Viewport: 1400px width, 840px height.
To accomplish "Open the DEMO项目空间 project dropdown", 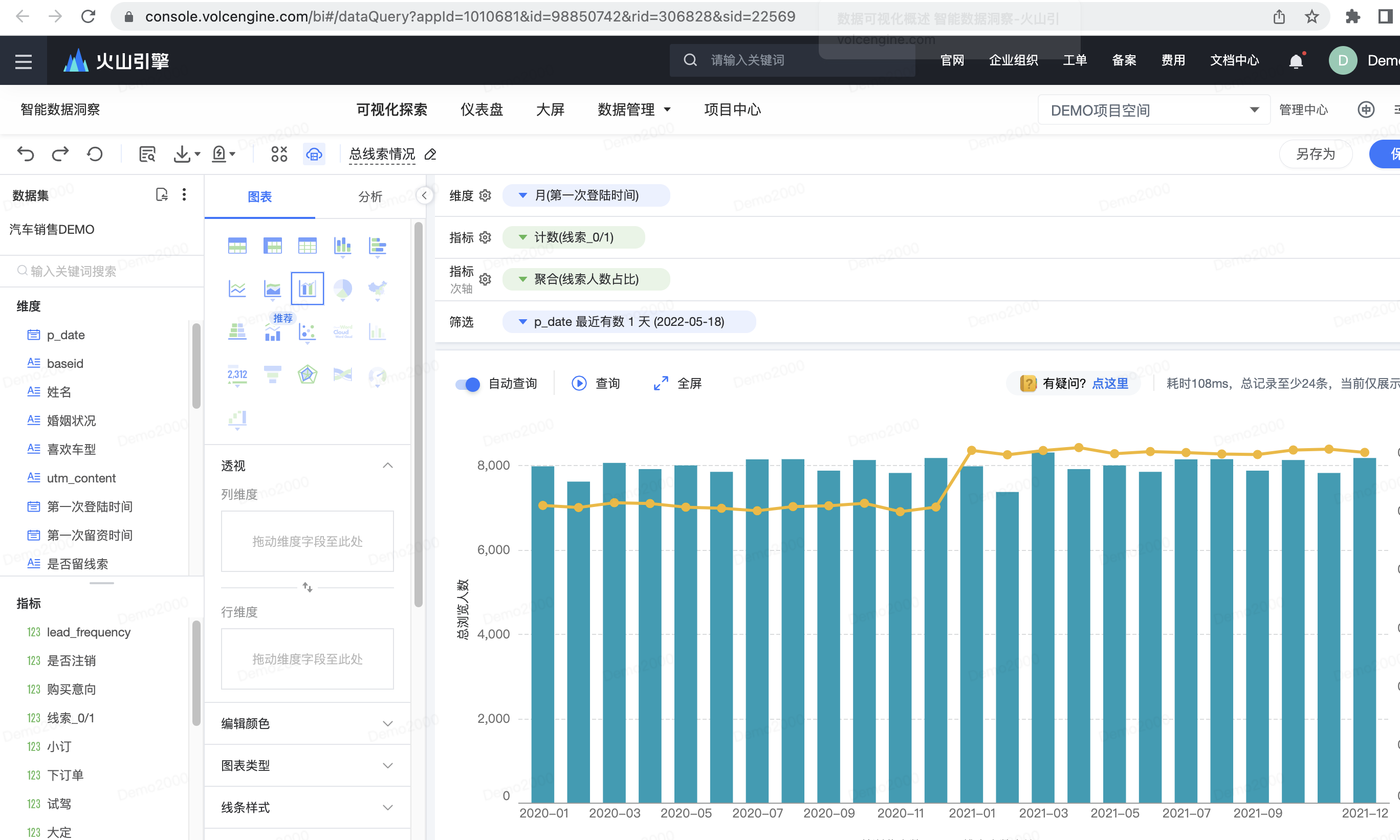I will click(x=1153, y=110).
